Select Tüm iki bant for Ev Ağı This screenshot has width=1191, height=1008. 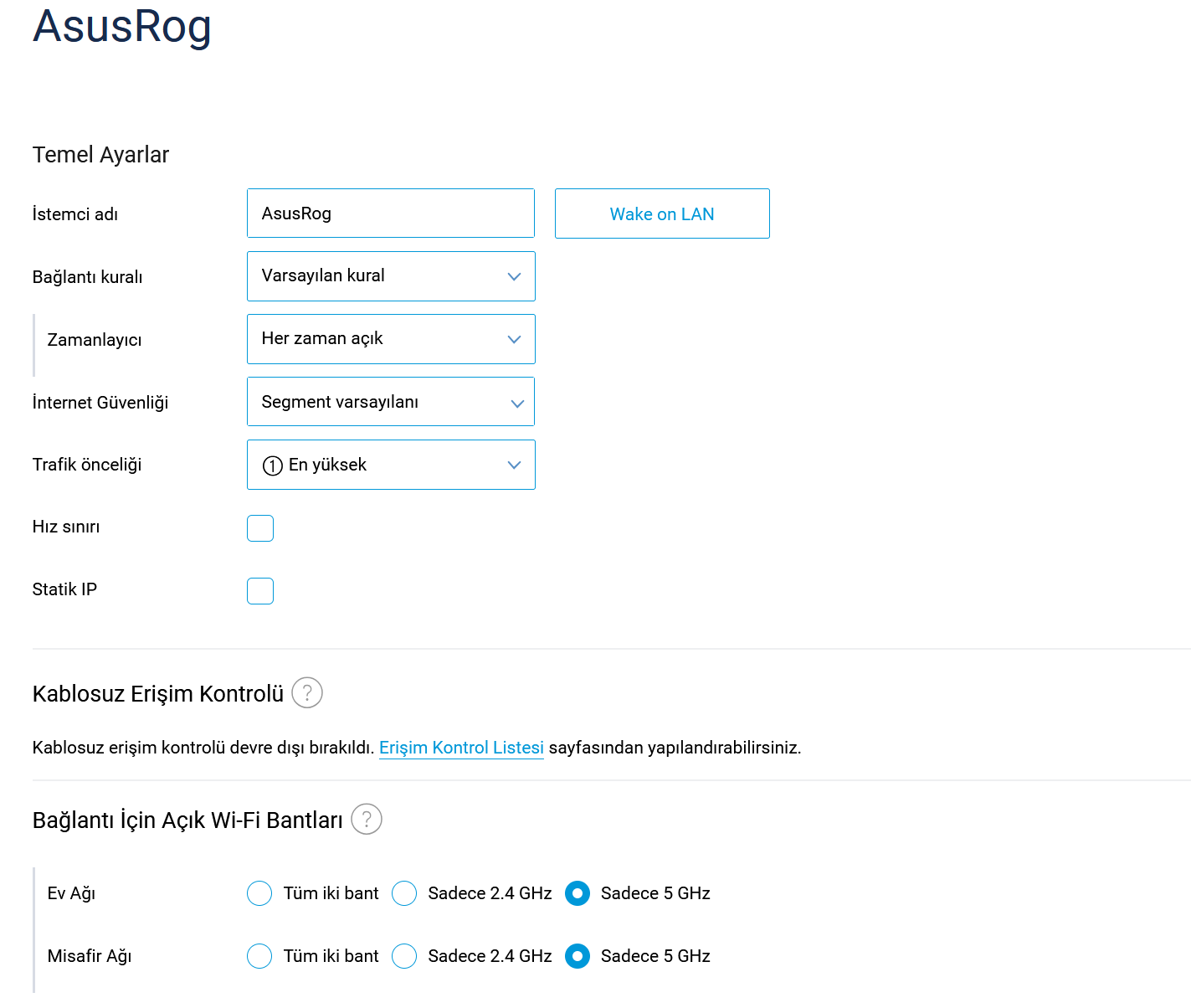click(x=259, y=893)
